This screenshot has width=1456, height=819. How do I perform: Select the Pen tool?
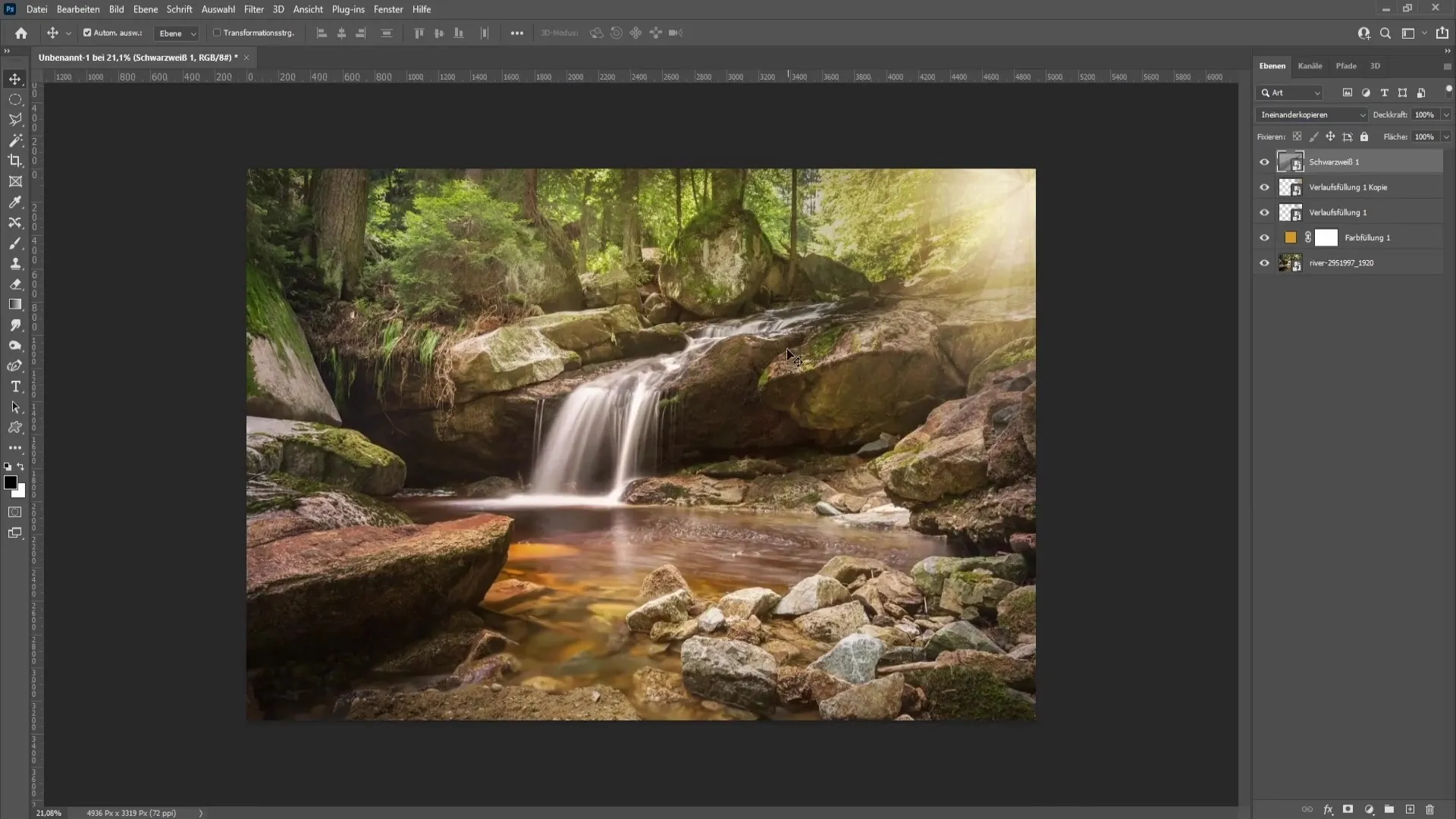(15, 367)
